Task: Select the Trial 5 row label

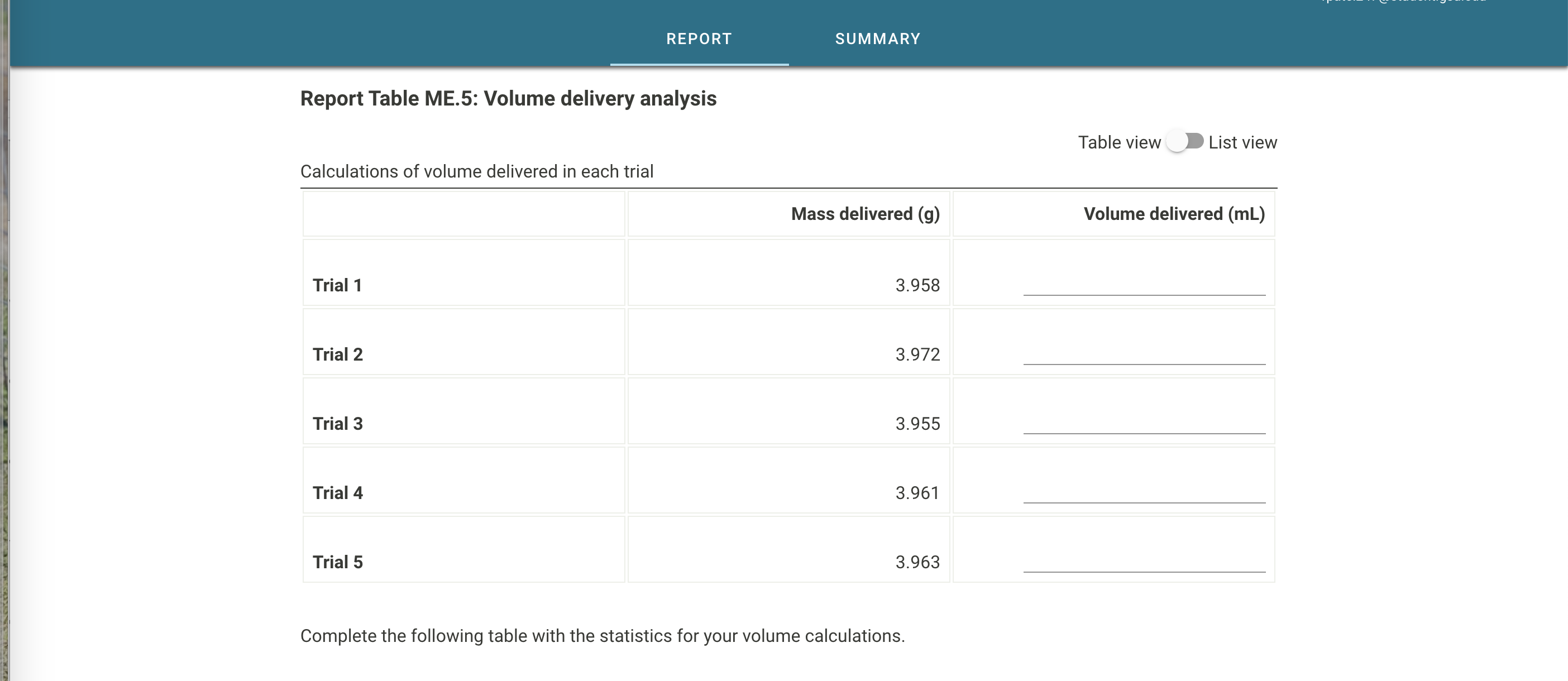Action: tap(338, 561)
